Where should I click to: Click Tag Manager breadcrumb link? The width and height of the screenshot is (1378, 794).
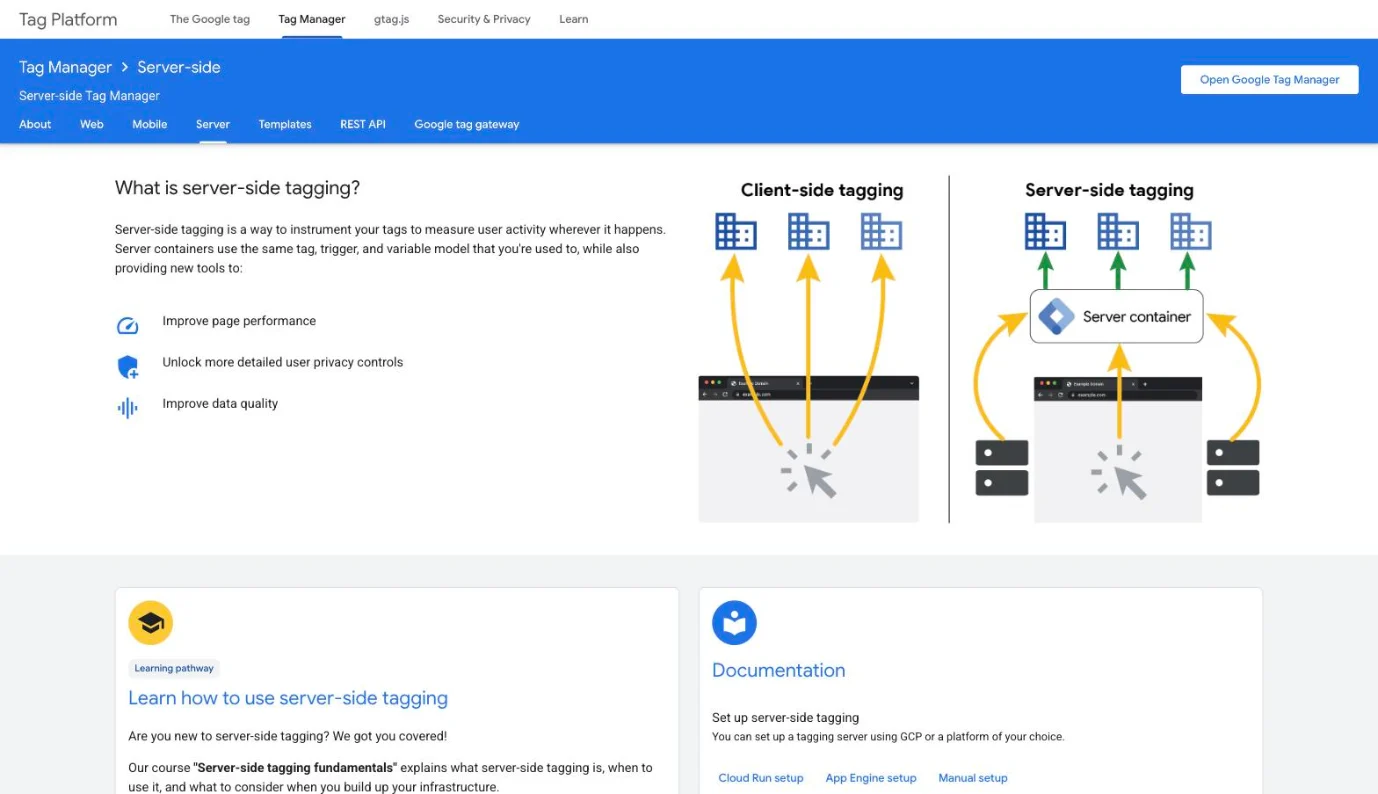tap(65, 67)
